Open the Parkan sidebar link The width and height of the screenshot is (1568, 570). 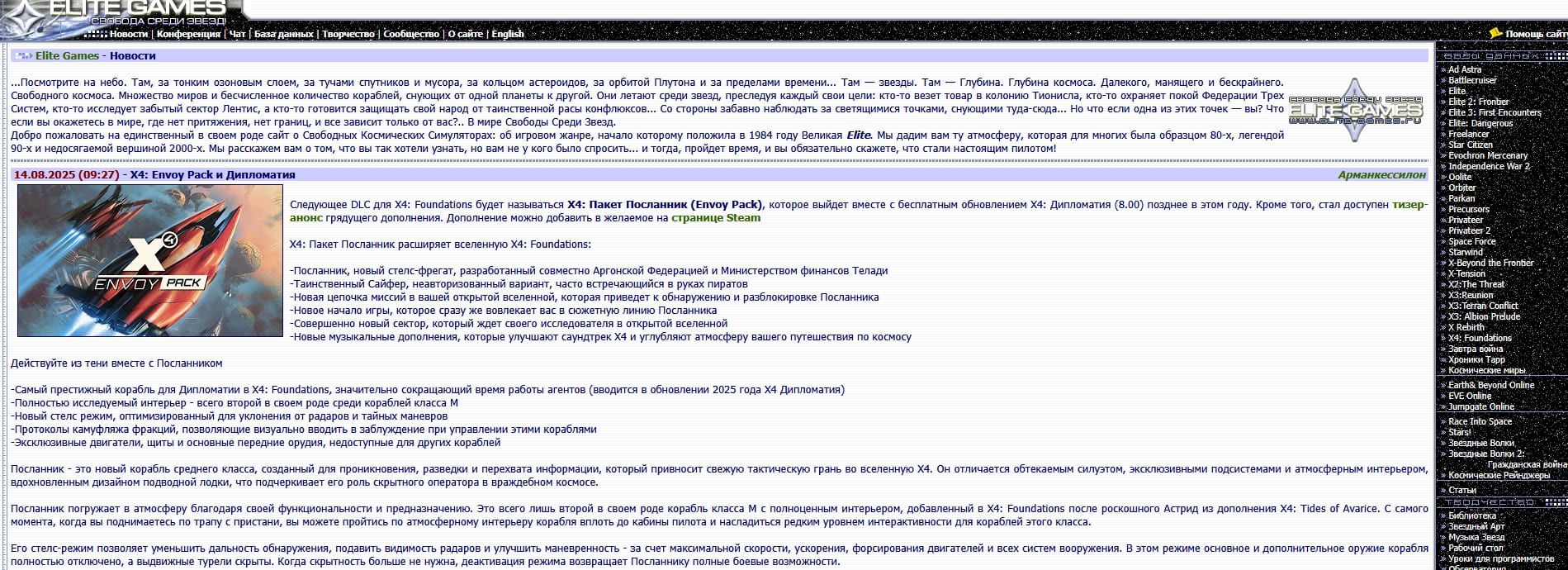click(1461, 198)
